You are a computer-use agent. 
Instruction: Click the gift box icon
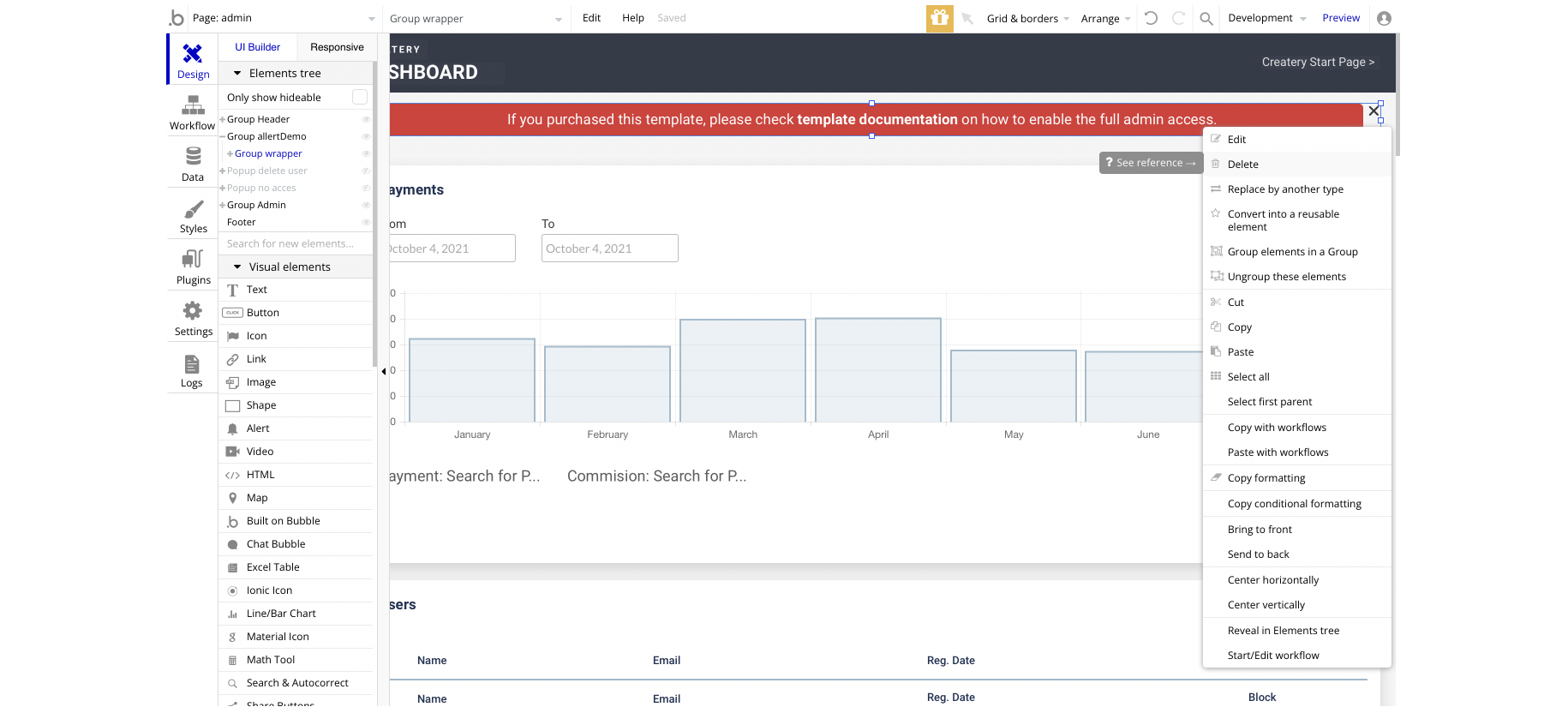(939, 18)
